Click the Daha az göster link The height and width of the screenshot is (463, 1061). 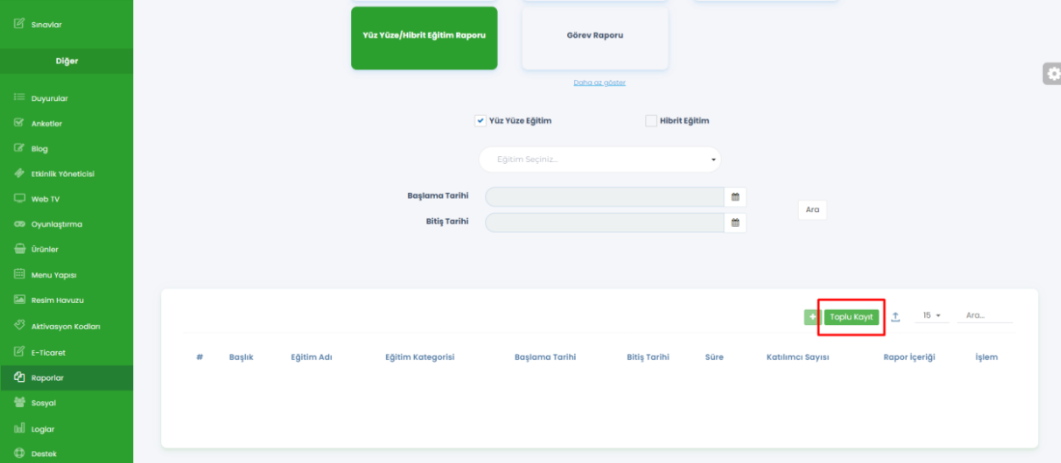click(x=599, y=82)
